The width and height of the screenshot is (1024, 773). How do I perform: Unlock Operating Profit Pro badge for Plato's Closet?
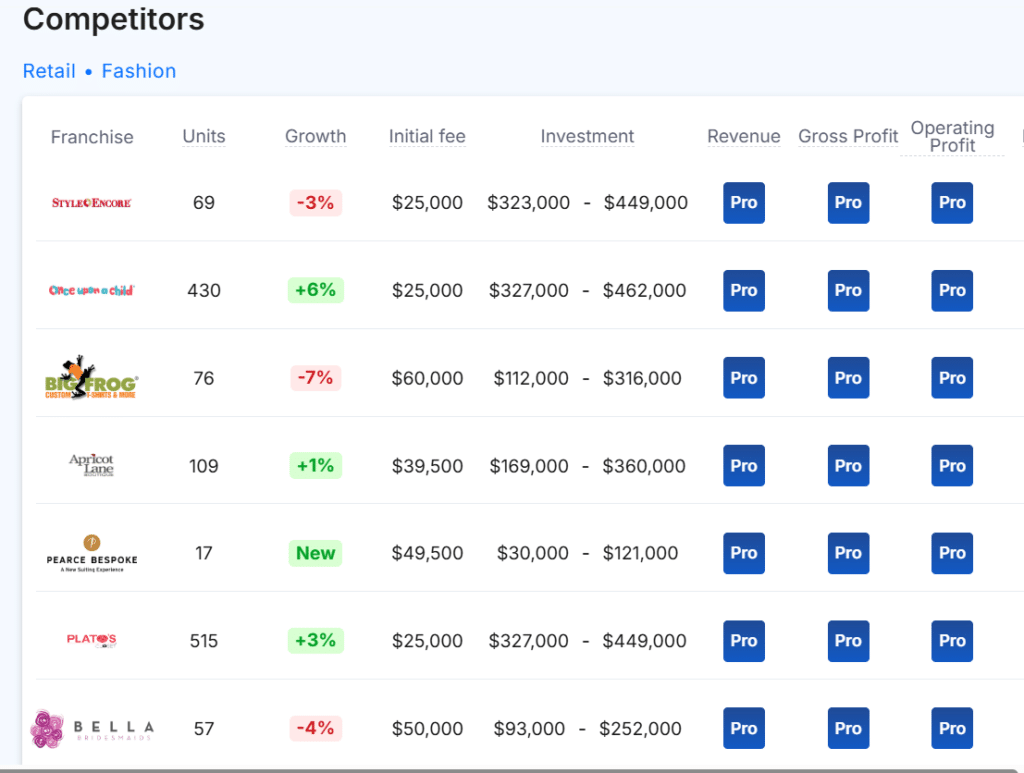point(952,641)
